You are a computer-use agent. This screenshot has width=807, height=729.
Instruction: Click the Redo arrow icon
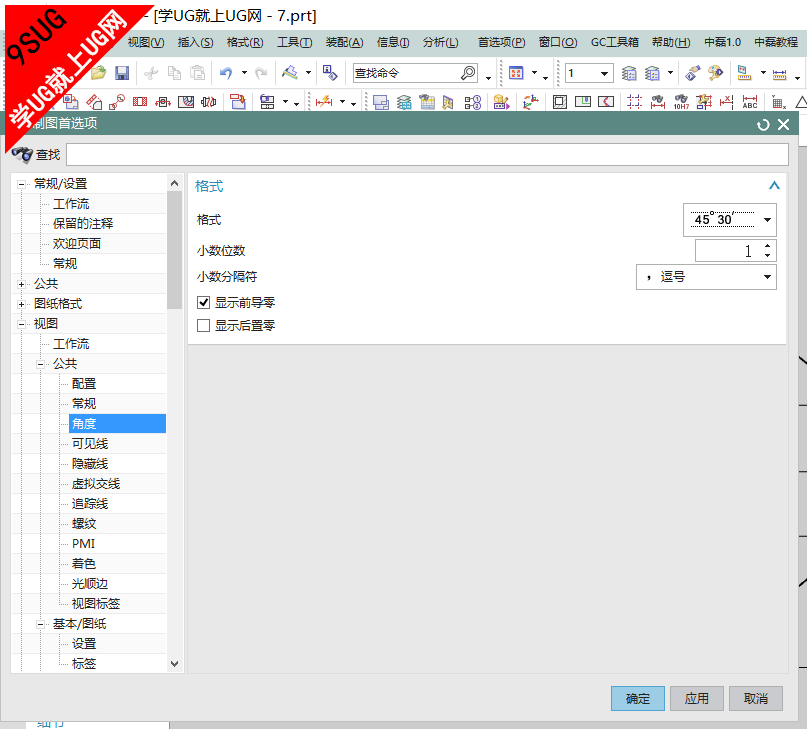(261, 73)
